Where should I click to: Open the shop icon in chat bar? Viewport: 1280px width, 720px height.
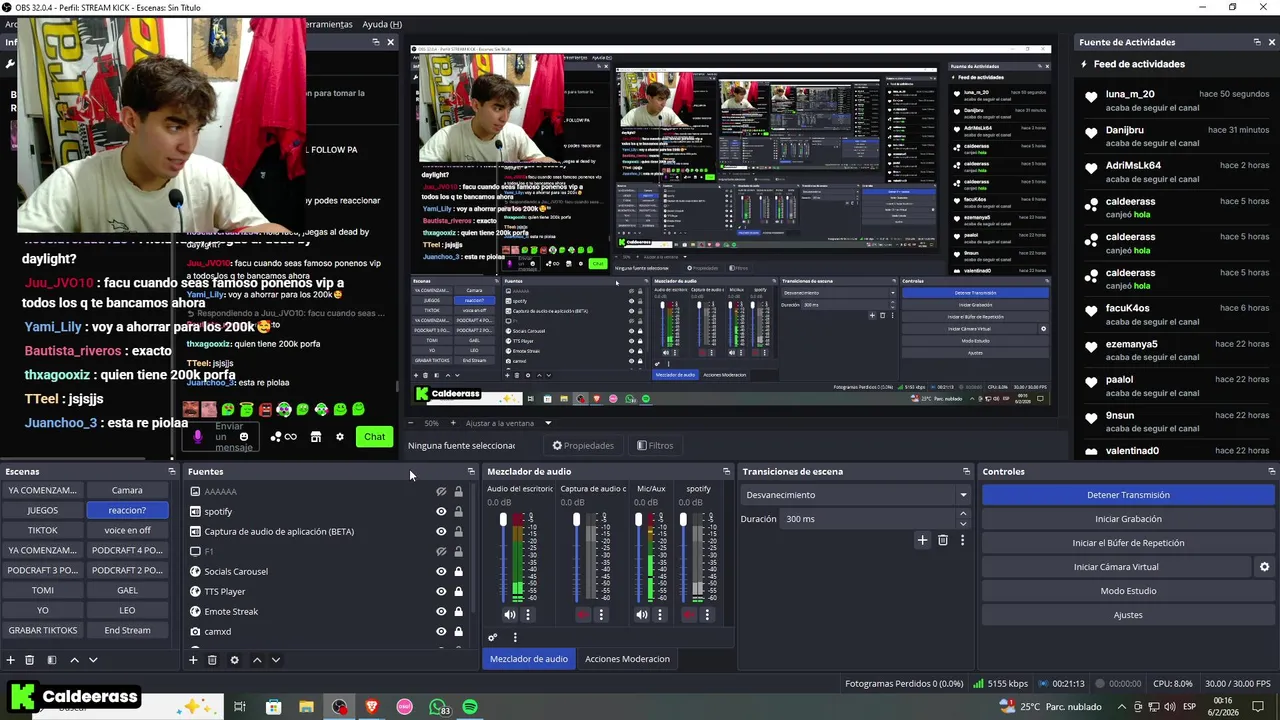tap(316, 437)
